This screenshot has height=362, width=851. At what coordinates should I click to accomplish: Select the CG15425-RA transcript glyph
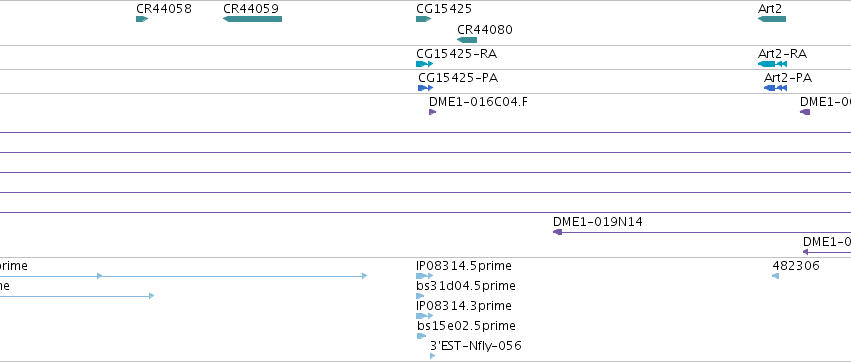pyautogui.click(x=424, y=64)
